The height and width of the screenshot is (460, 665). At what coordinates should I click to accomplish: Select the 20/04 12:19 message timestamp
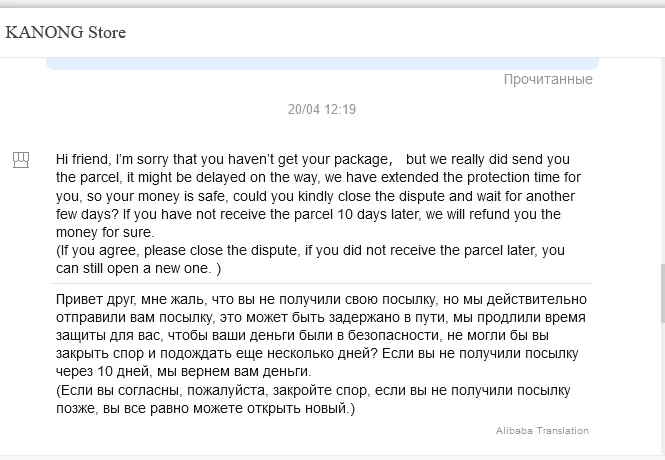[x=322, y=110]
